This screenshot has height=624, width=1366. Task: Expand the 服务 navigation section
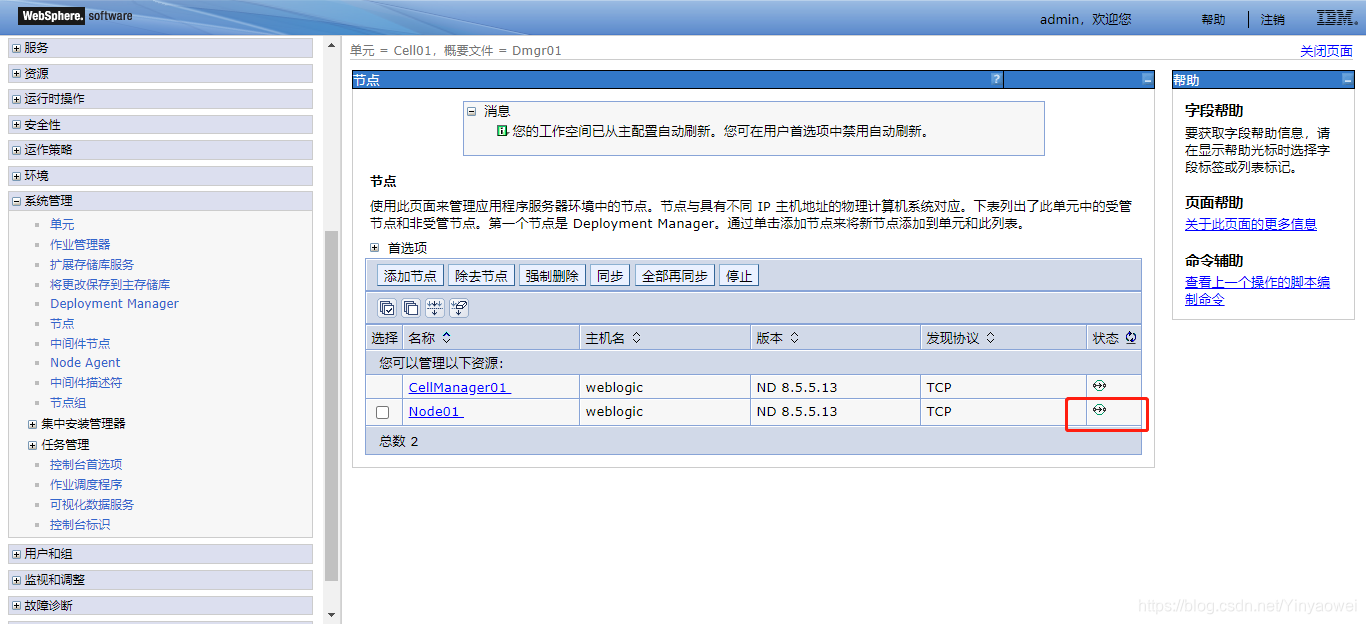[x=16, y=48]
